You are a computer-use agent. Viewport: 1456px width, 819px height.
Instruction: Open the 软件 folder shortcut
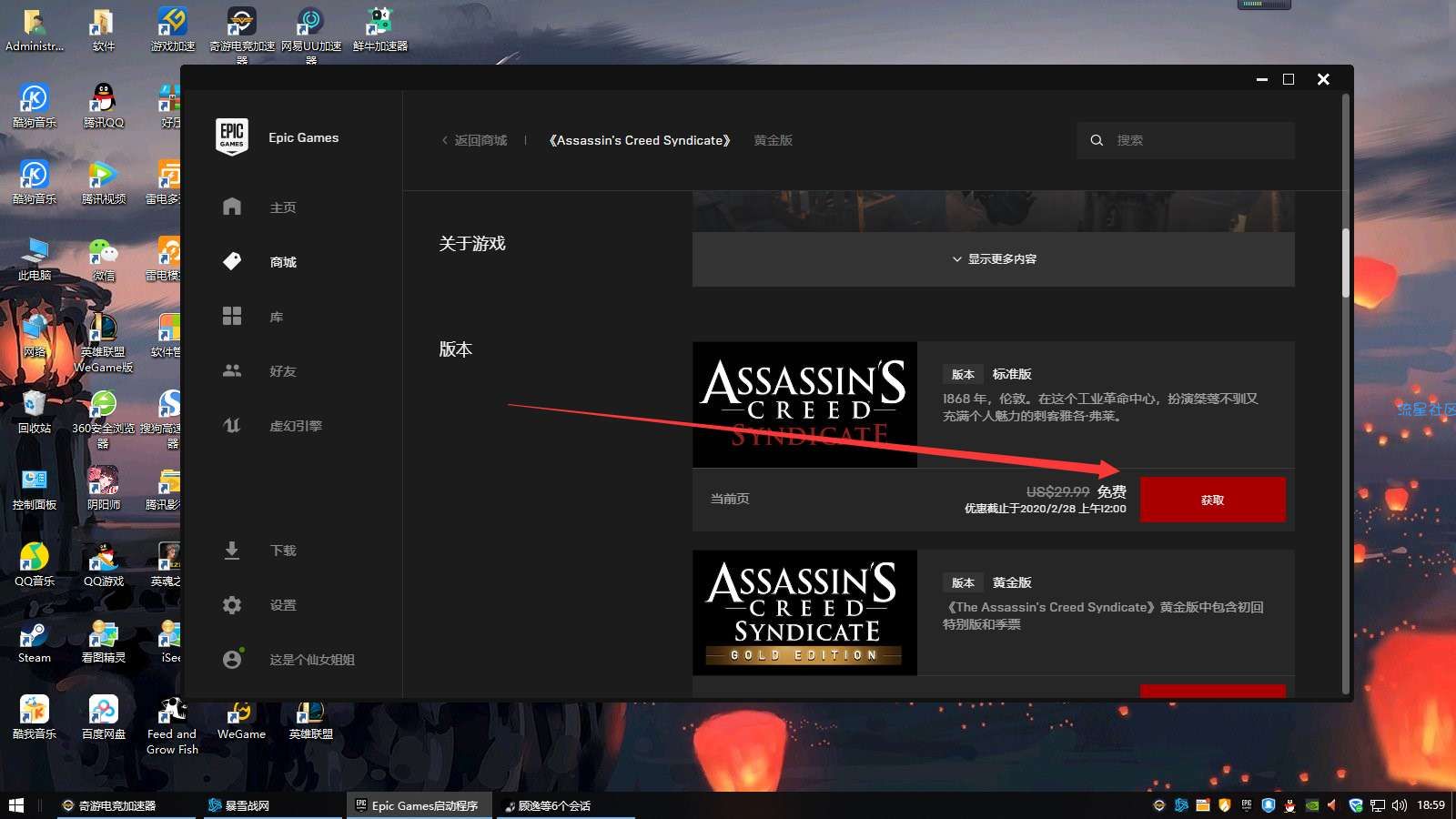tap(104, 29)
